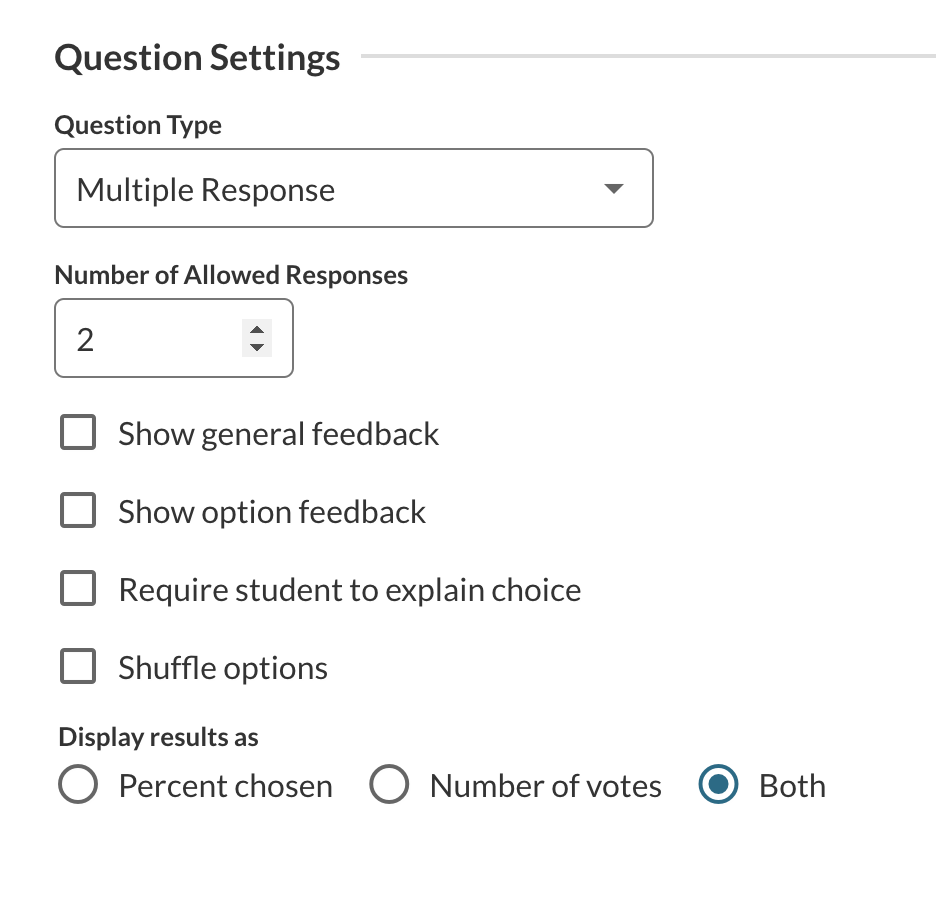Open the Question Type dropdown
936x920 pixels.
(353, 189)
